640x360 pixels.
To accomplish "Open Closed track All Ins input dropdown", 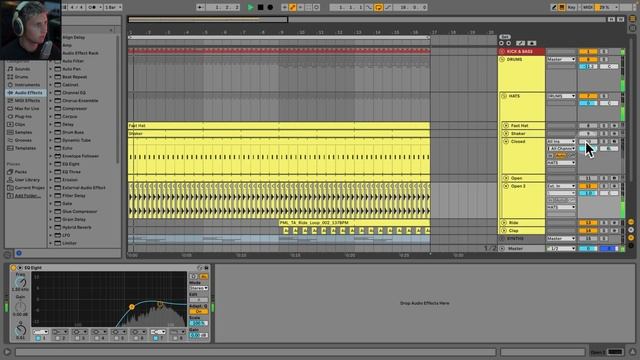I will click(561, 142).
